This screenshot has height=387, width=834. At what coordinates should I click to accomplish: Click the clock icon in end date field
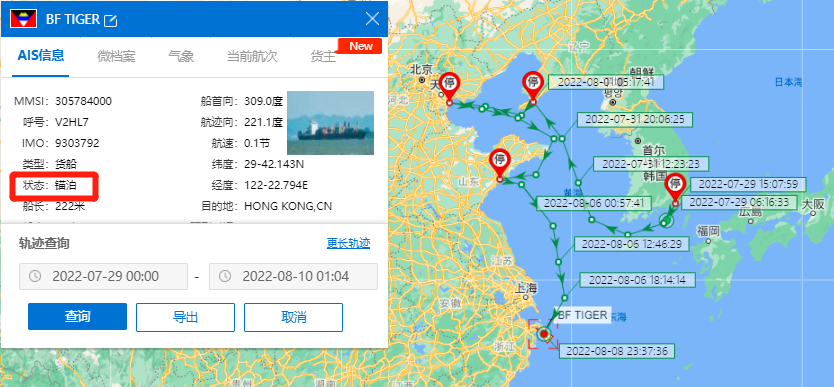(225, 276)
